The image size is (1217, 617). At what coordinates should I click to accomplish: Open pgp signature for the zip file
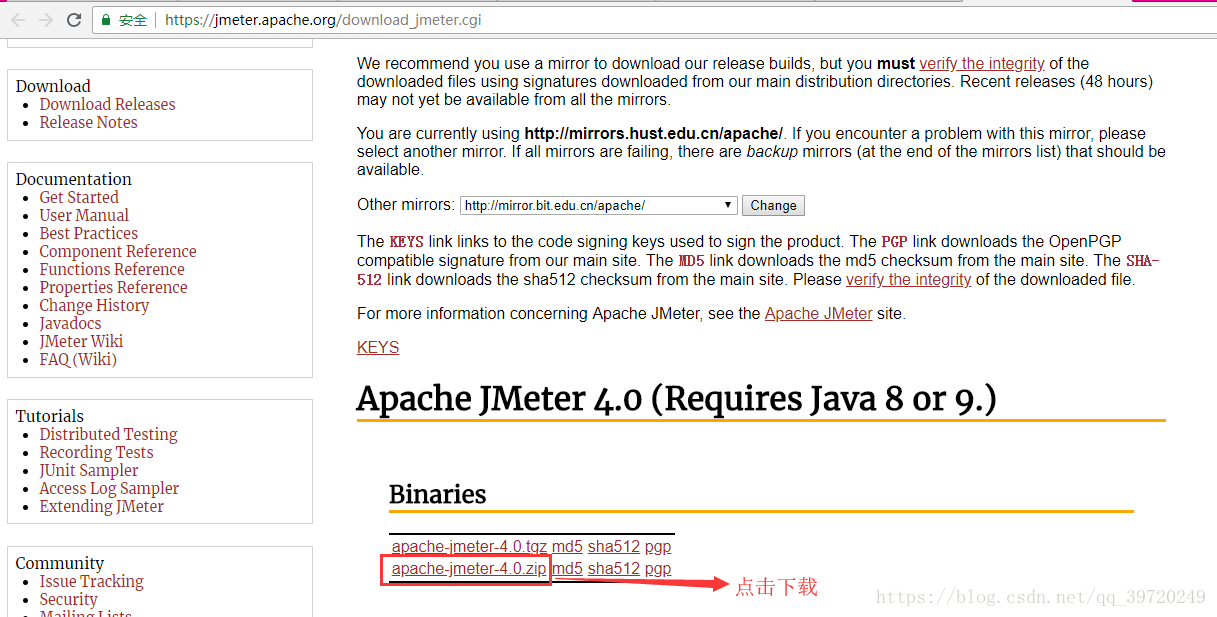pyautogui.click(x=658, y=569)
